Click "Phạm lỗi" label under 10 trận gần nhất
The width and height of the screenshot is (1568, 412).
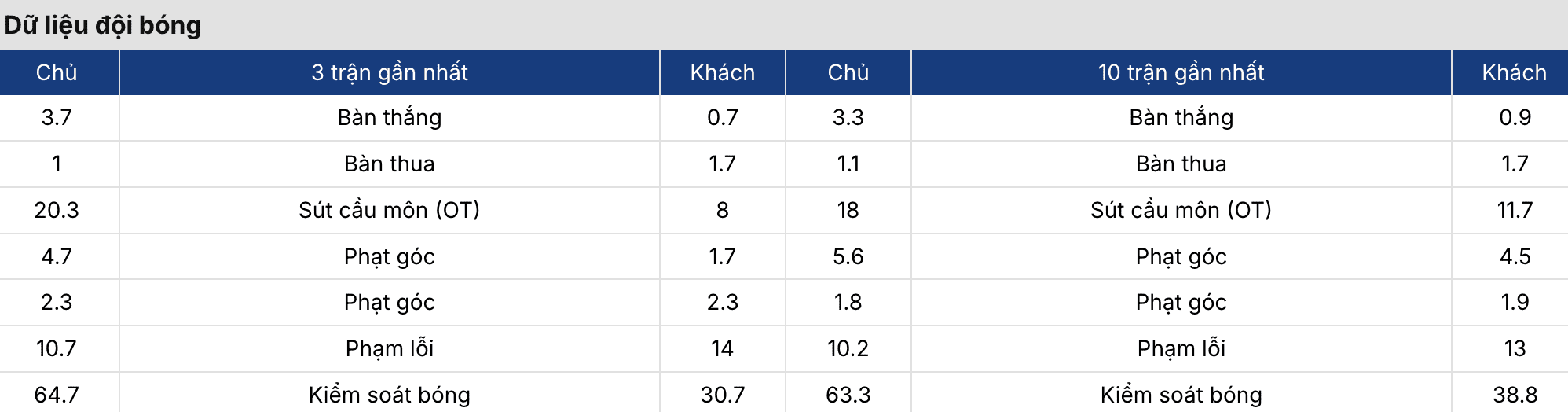[x=1181, y=348]
